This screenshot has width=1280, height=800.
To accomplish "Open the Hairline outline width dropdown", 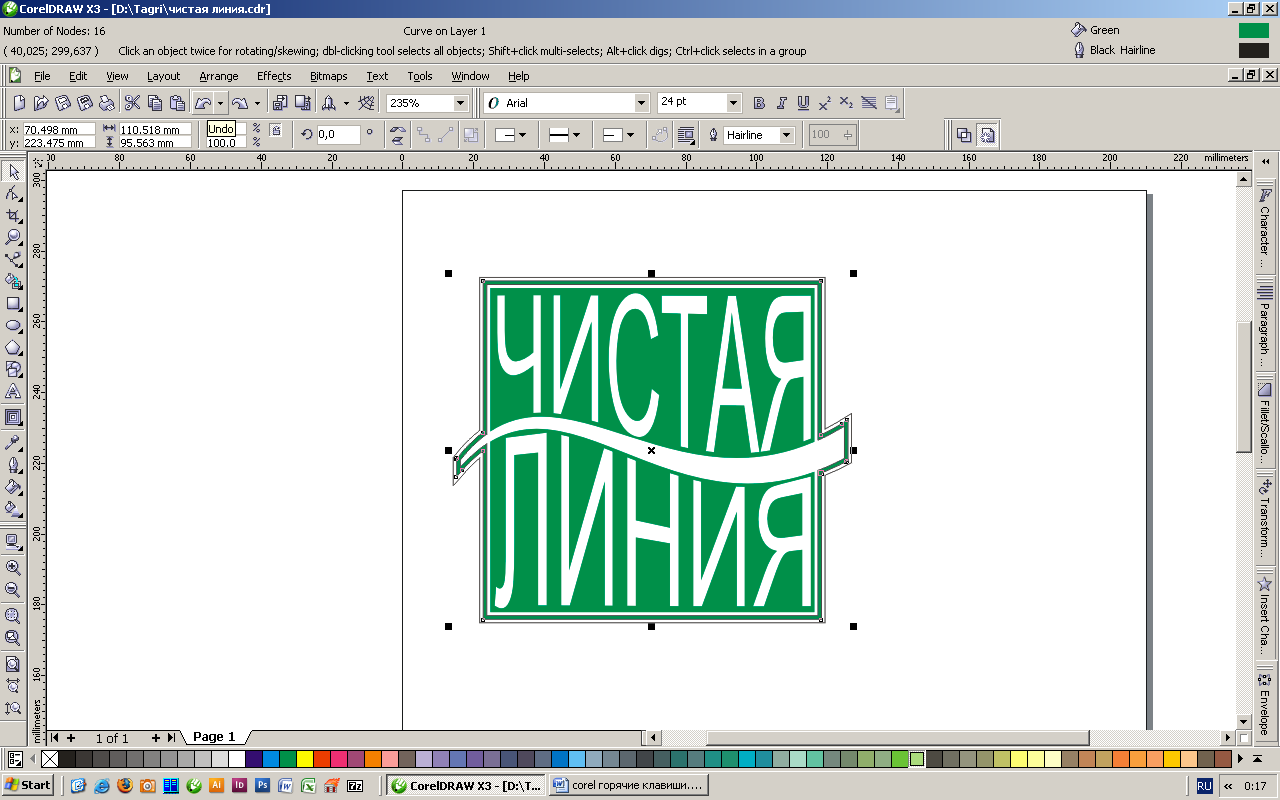I will (787, 135).
